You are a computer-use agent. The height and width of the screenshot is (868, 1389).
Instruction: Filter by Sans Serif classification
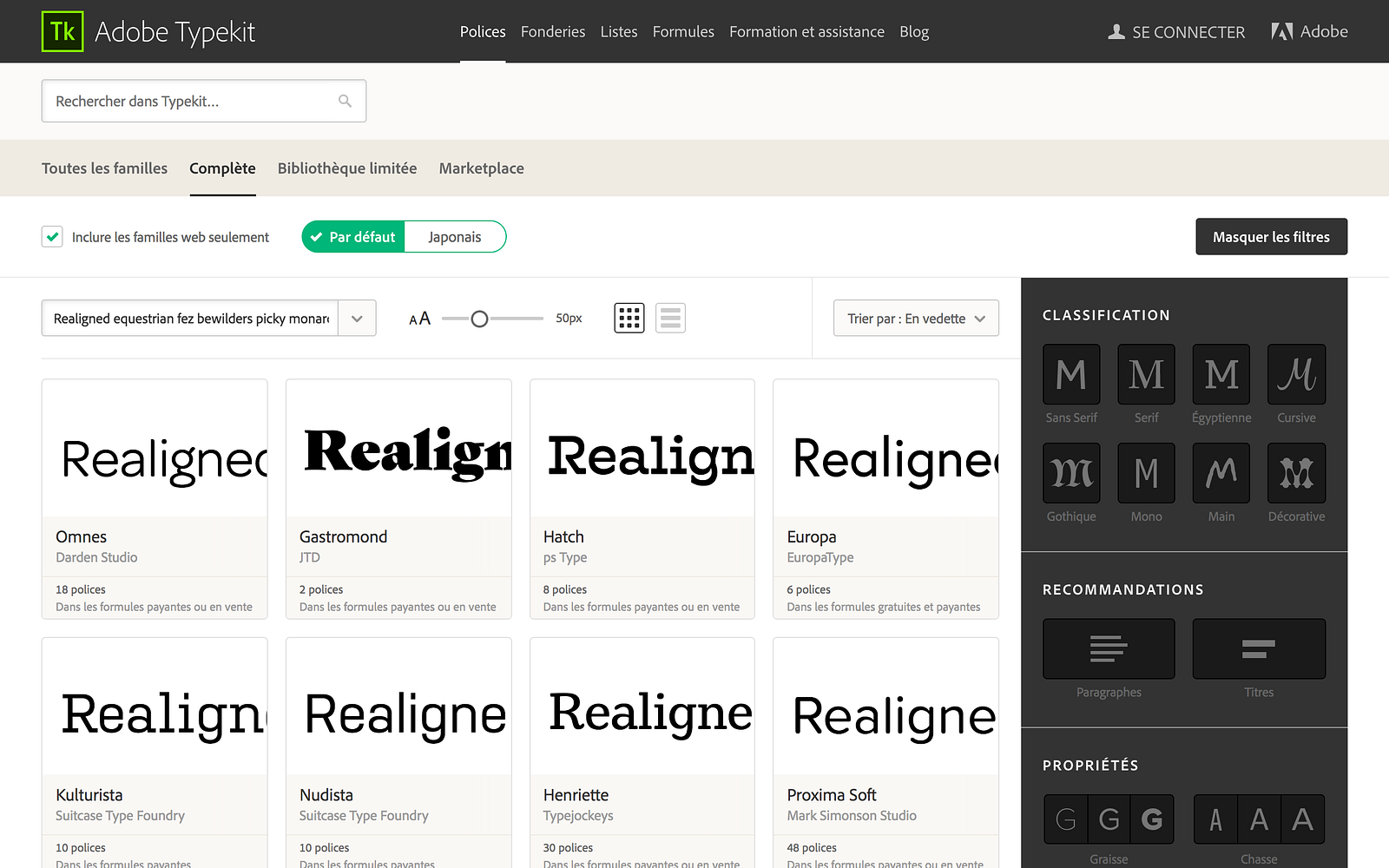[x=1071, y=374]
